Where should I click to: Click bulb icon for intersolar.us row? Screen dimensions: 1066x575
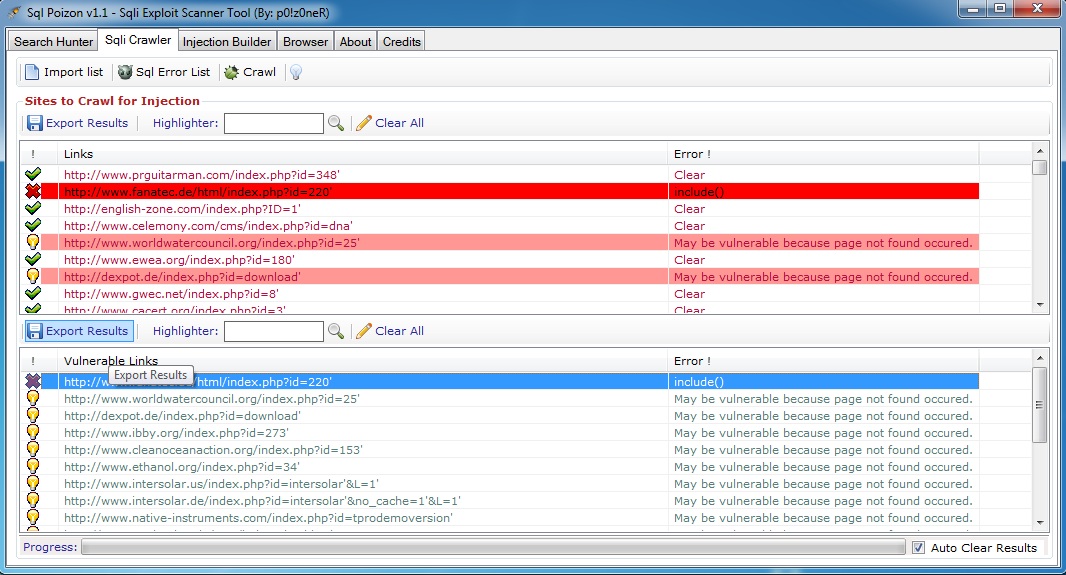[33, 483]
